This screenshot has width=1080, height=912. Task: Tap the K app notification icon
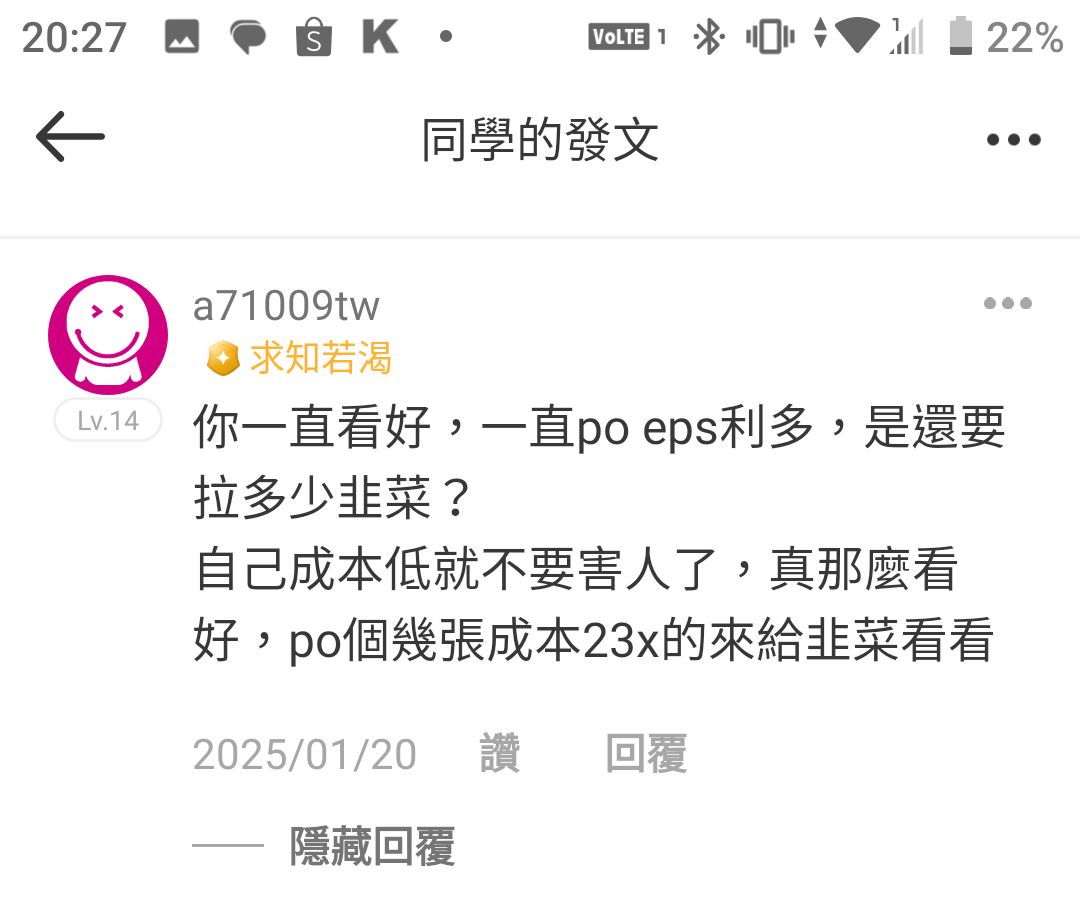(380, 37)
